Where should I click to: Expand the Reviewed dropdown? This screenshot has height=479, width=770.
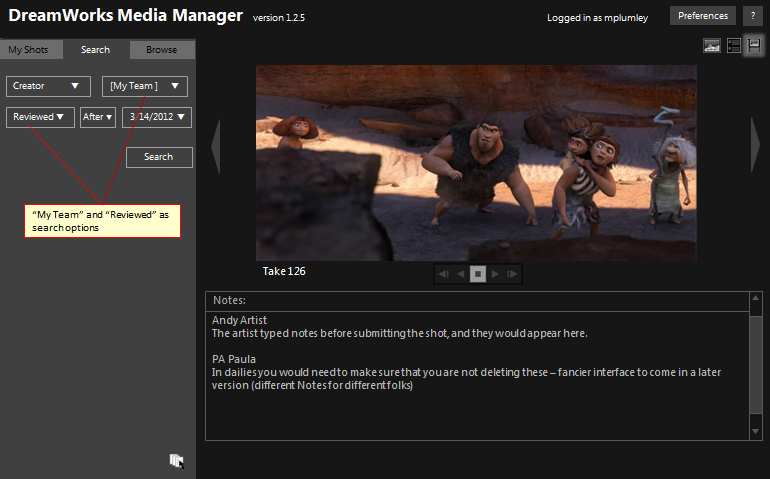coord(40,117)
